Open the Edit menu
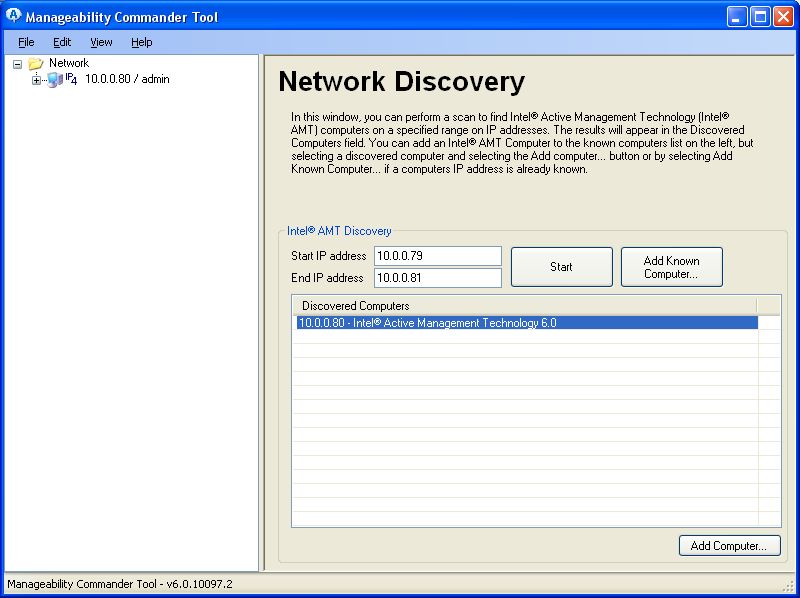 pos(62,42)
